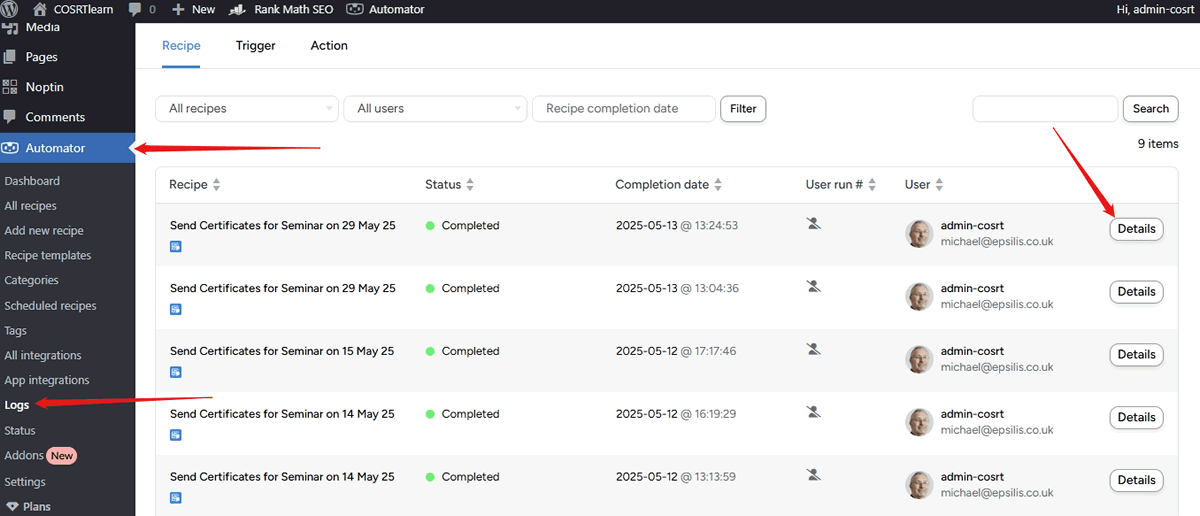The height and width of the screenshot is (516, 1200).
Task: Click anonymous user-run icon in 13:24:53 row
Action: point(814,224)
